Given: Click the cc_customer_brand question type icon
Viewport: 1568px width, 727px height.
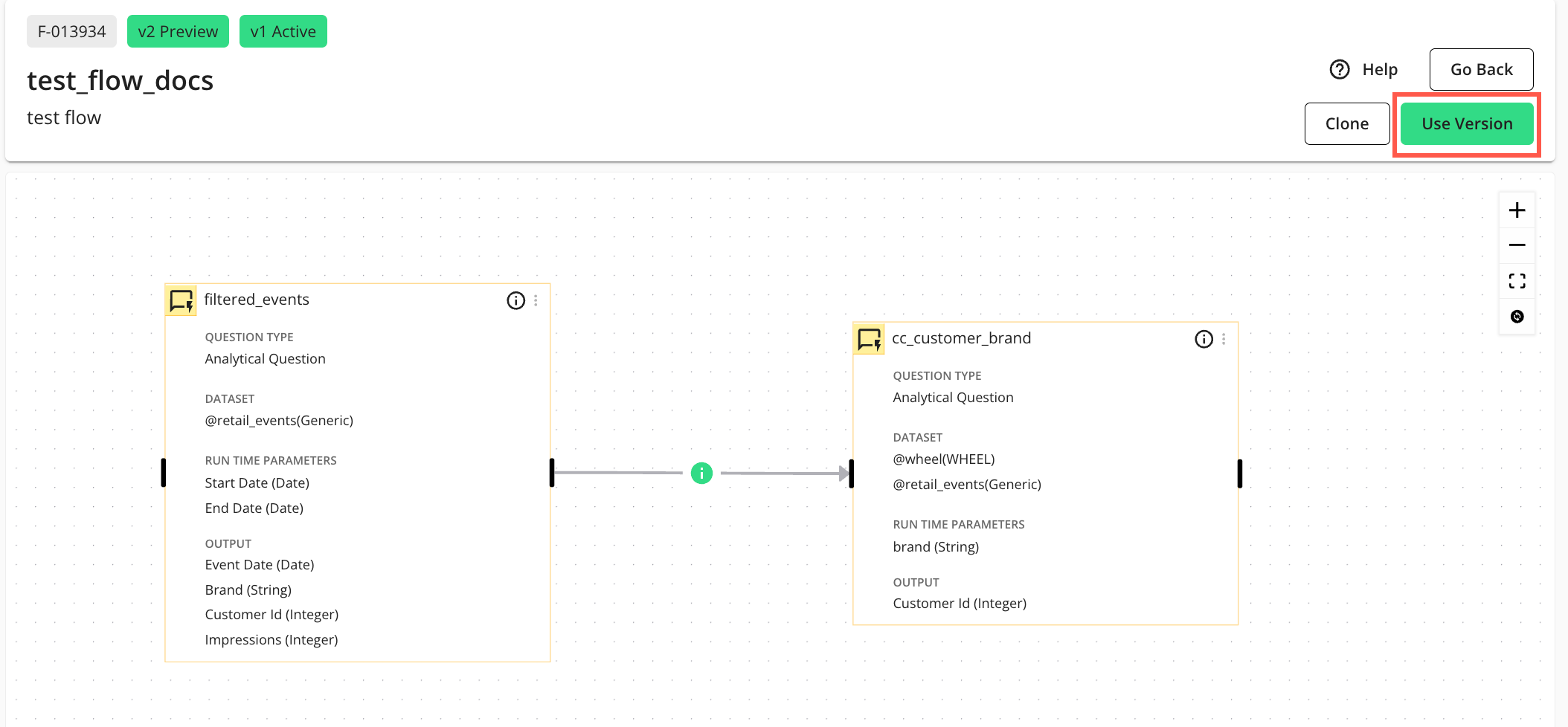Looking at the screenshot, I should point(869,339).
